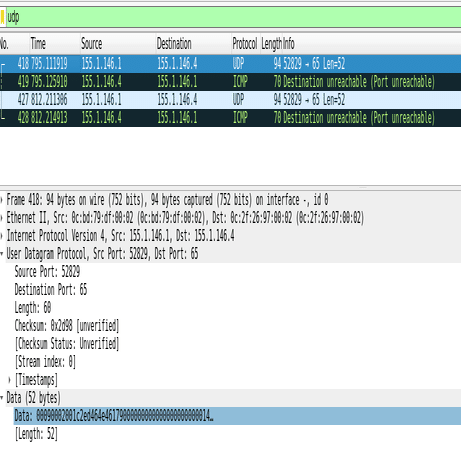
Task: Click info '52829 → 65 Len=52' of packet 427
Action: [x=314, y=100]
